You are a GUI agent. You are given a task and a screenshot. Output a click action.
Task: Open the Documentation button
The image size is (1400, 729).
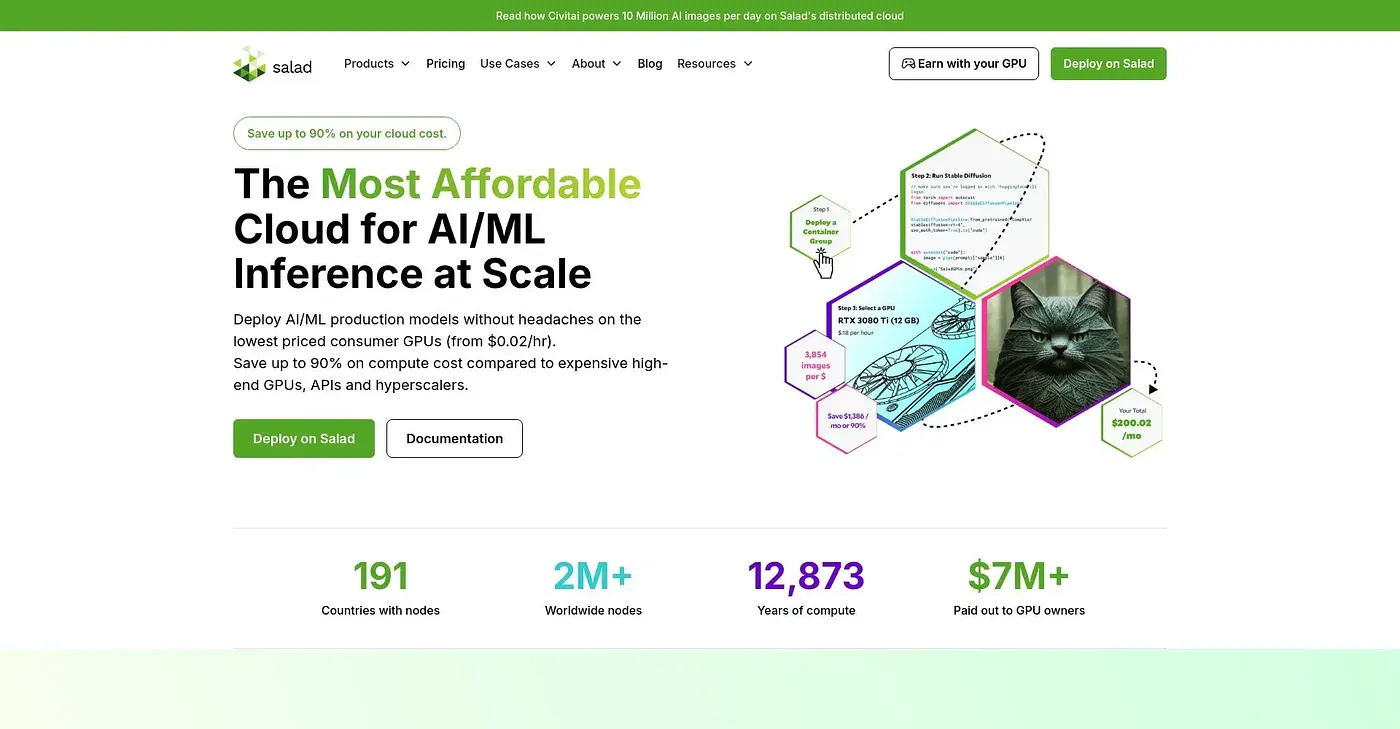454,438
